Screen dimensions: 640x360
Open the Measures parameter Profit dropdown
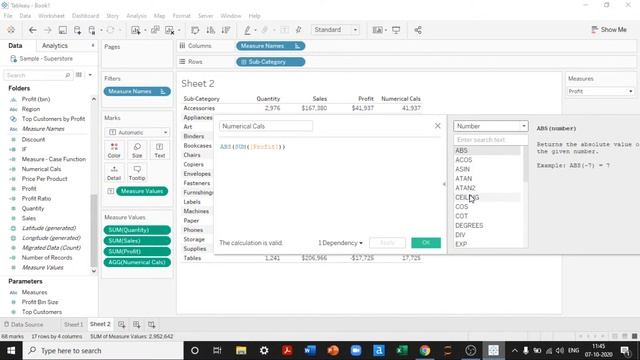pos(600,91)
